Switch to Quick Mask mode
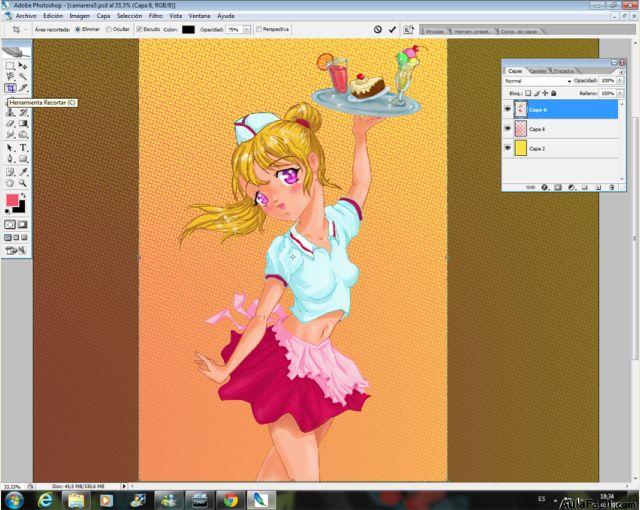Image resolution: width=640 pixels, height=510 pixels. click(22, 224)
